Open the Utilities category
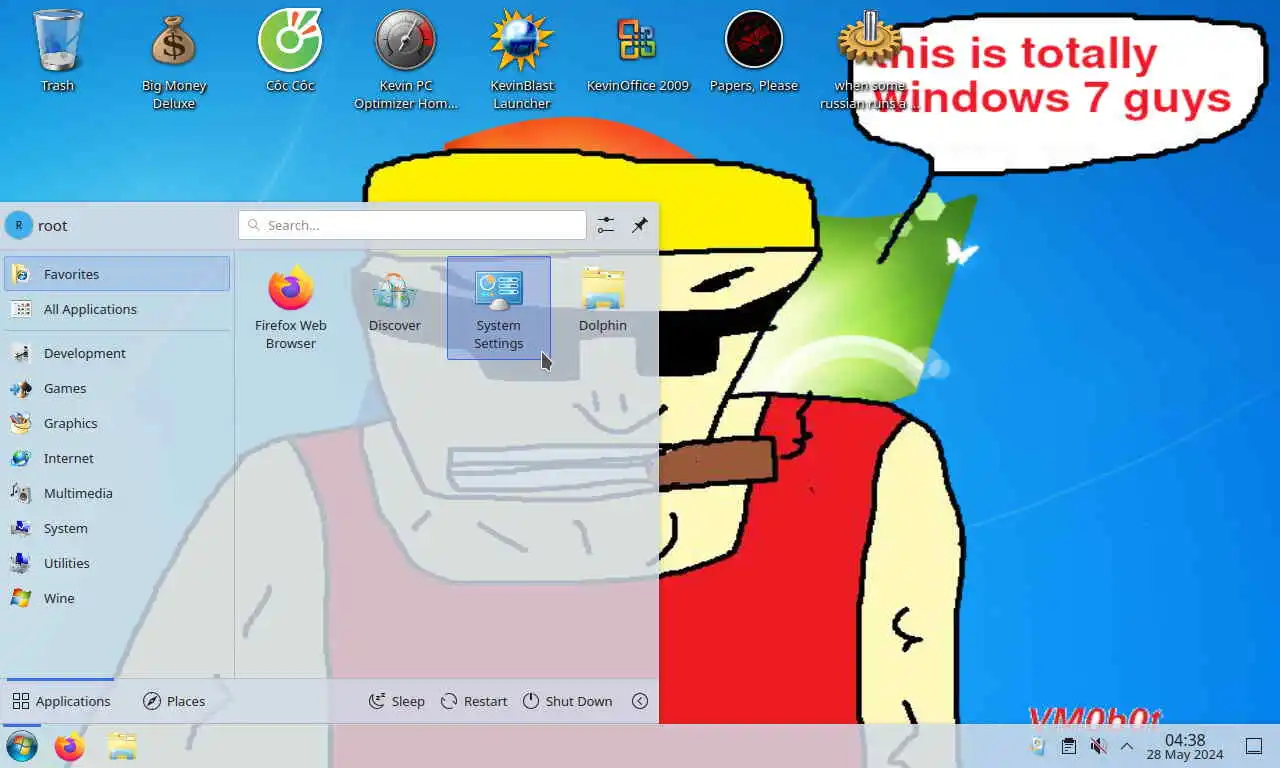This screenshot has width=1280, height=768. tap(117, 563)
